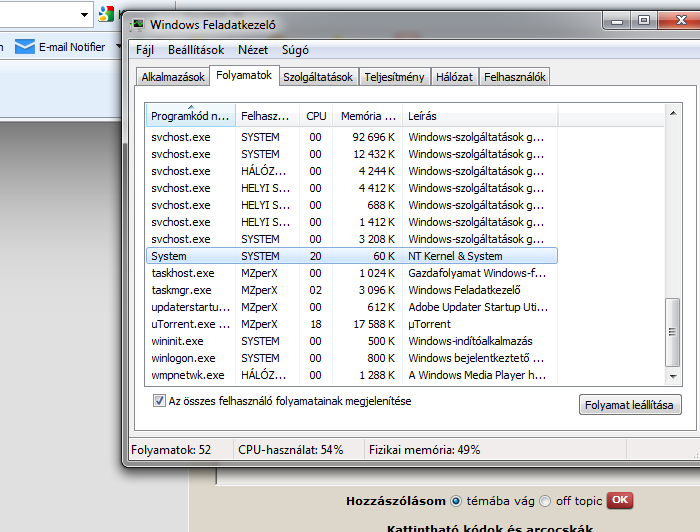The height and width of the screenshot is (532, 700).
Task: Click the E-mail Notifier envelope icon
Action: click(x=25, y=46)
